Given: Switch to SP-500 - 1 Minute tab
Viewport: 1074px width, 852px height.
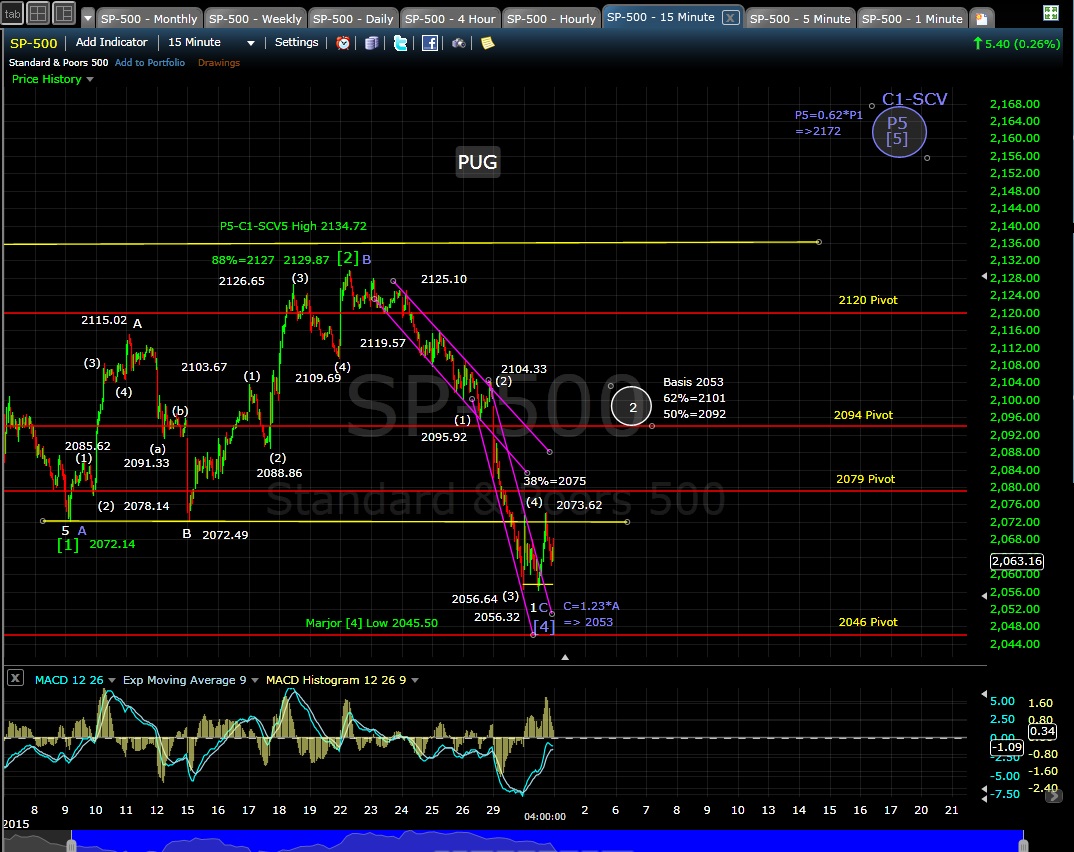Looking at the screenshot, I should (912, 18).
